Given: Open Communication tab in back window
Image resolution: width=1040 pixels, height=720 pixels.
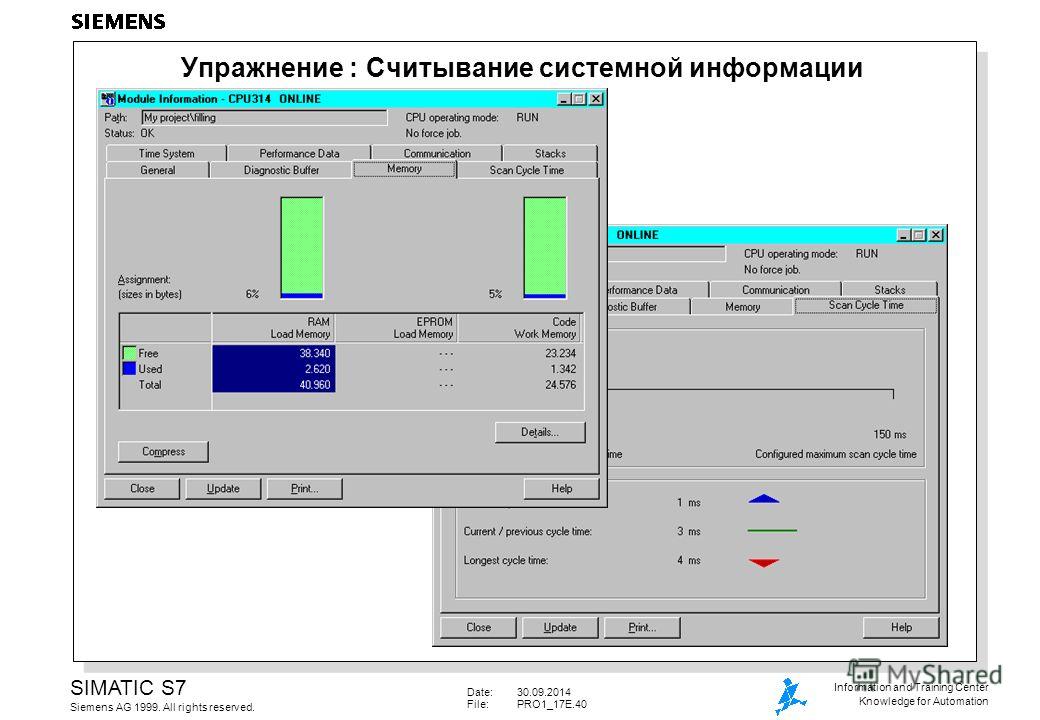Looking at the screenshot, I should pos(775,290).
